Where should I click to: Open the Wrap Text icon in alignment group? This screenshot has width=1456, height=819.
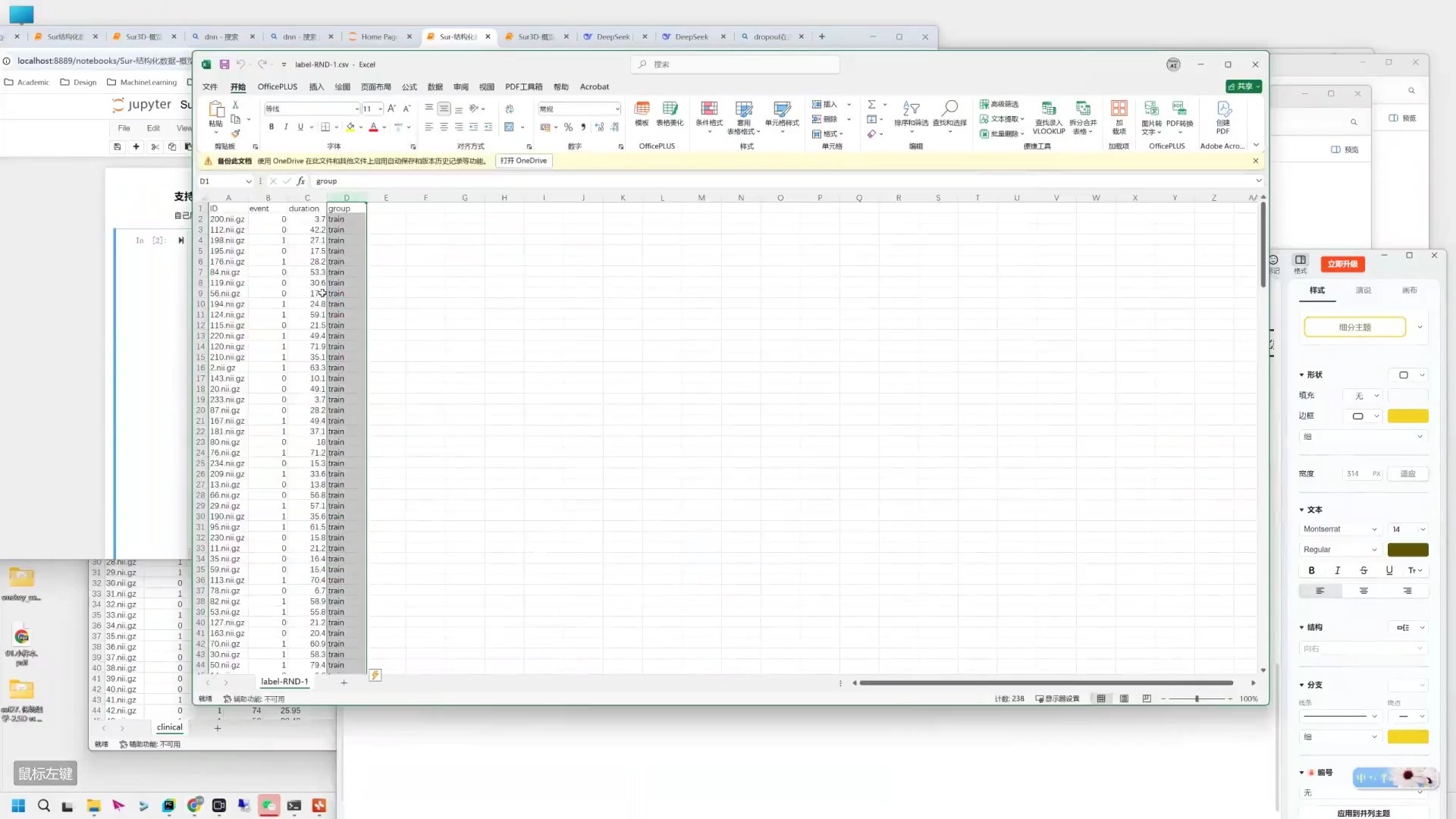point(510,108)
